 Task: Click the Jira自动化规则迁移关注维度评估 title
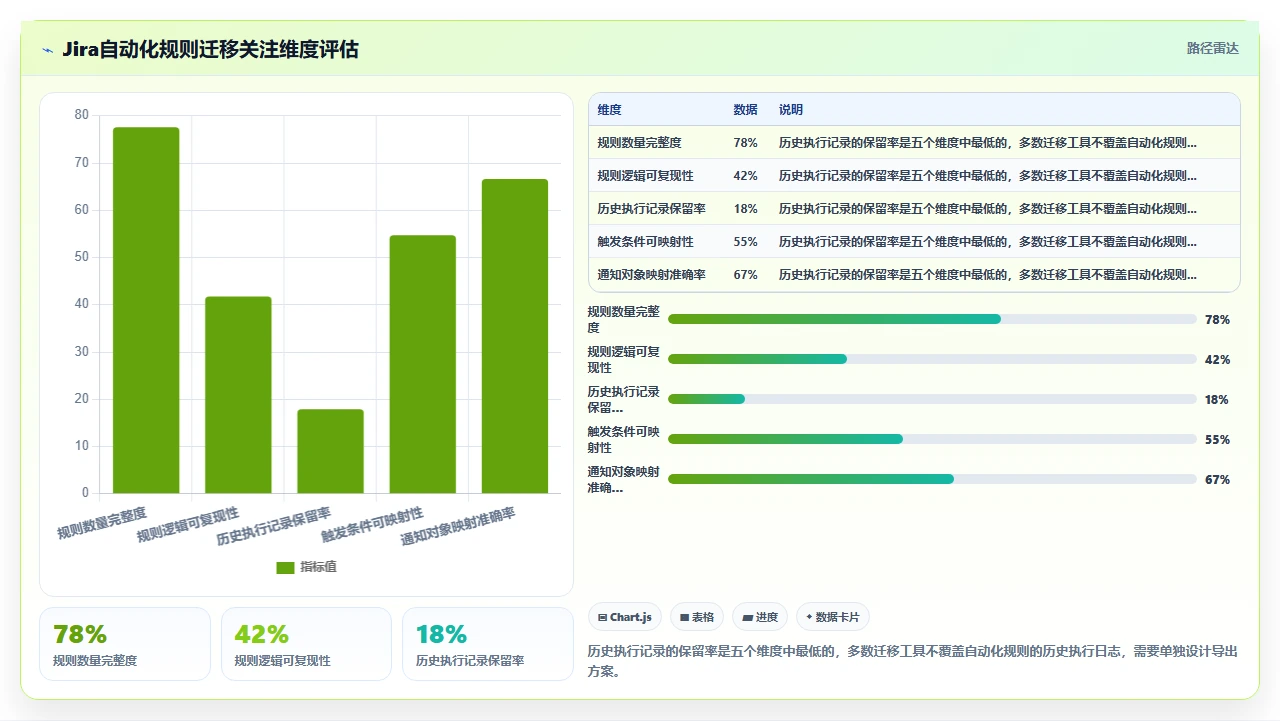[x=210, y=49]
